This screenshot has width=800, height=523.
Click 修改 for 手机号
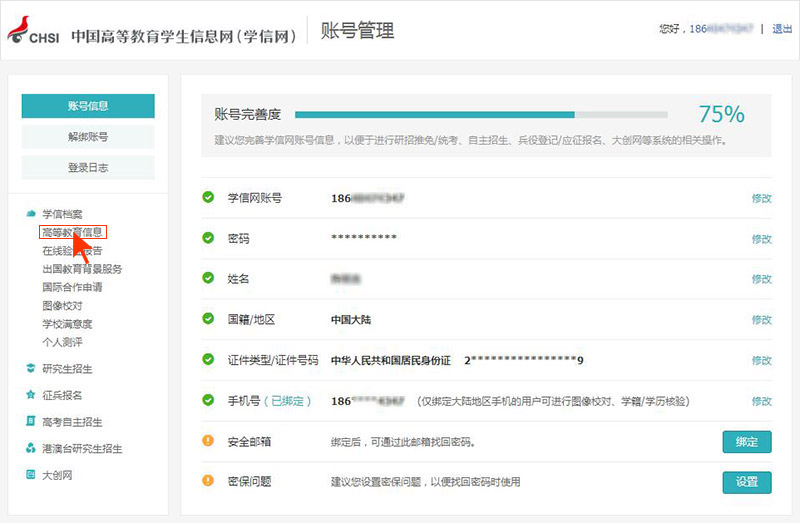coord(762,401)
